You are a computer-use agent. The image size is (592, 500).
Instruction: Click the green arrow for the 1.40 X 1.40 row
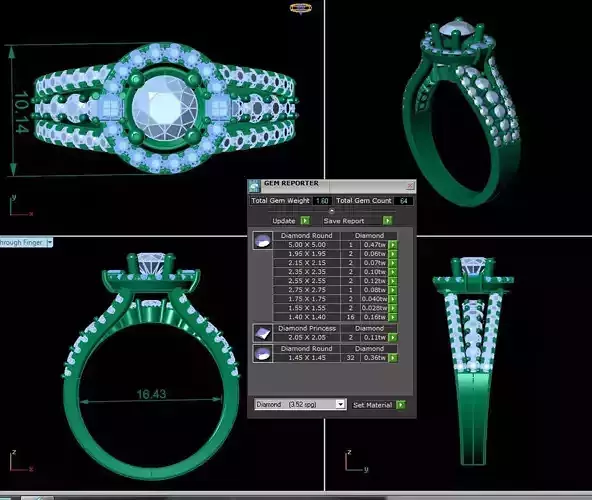pos(393,317)
